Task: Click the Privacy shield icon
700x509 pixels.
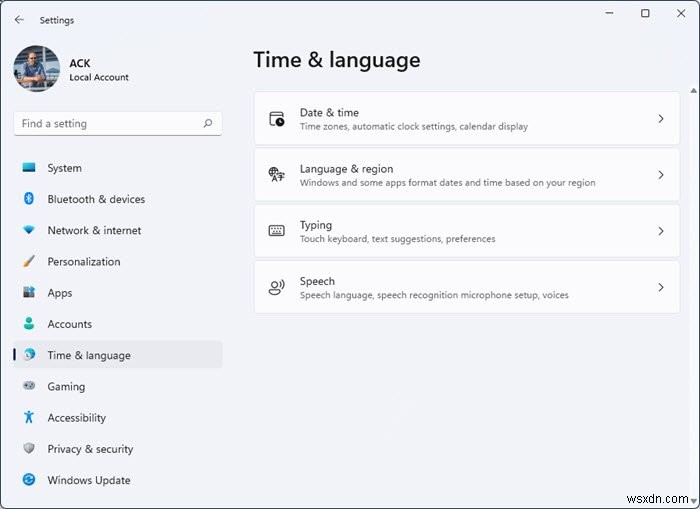Action: pyautogui.click(x=29, y=448)
